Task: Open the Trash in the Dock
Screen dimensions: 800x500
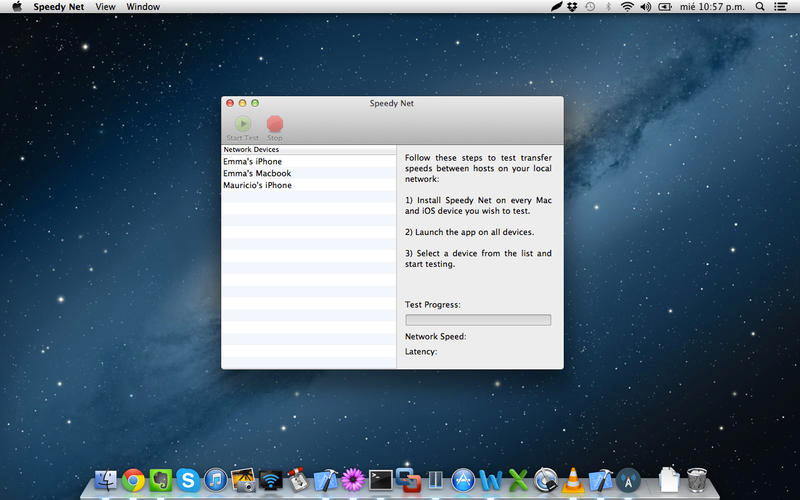Action: click(696, 481)
